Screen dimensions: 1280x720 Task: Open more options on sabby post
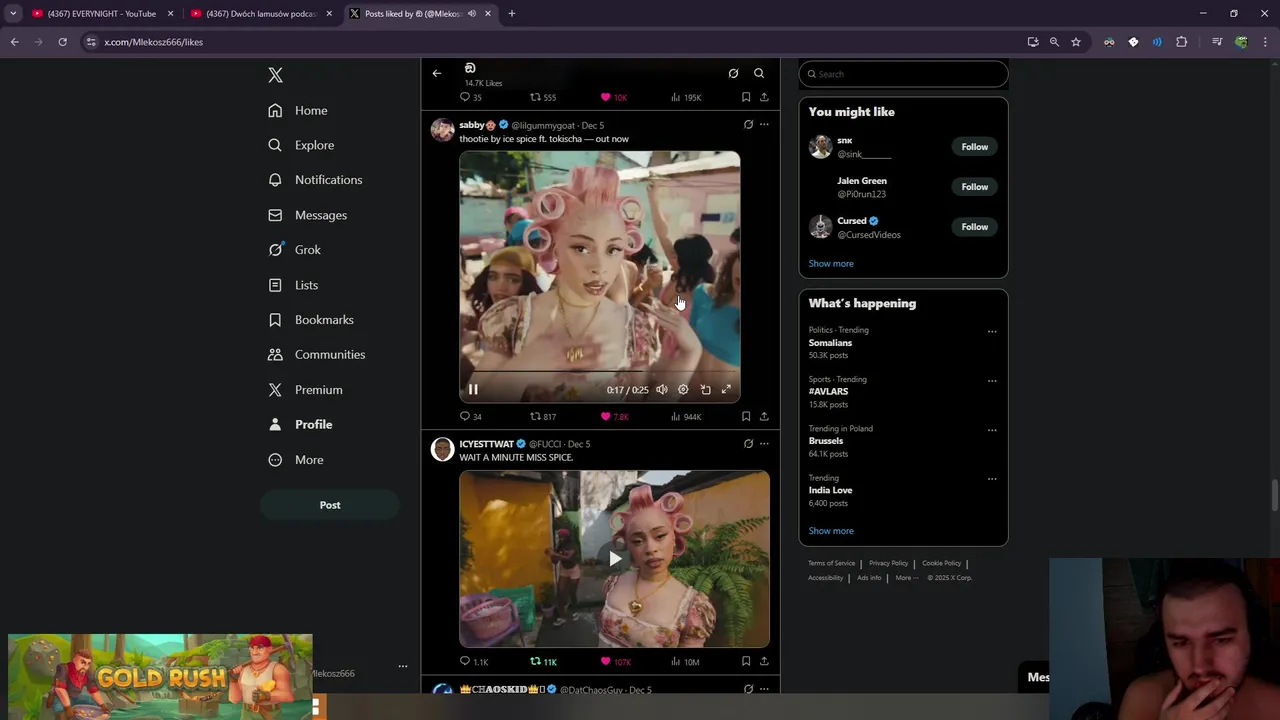pos(764,125)
